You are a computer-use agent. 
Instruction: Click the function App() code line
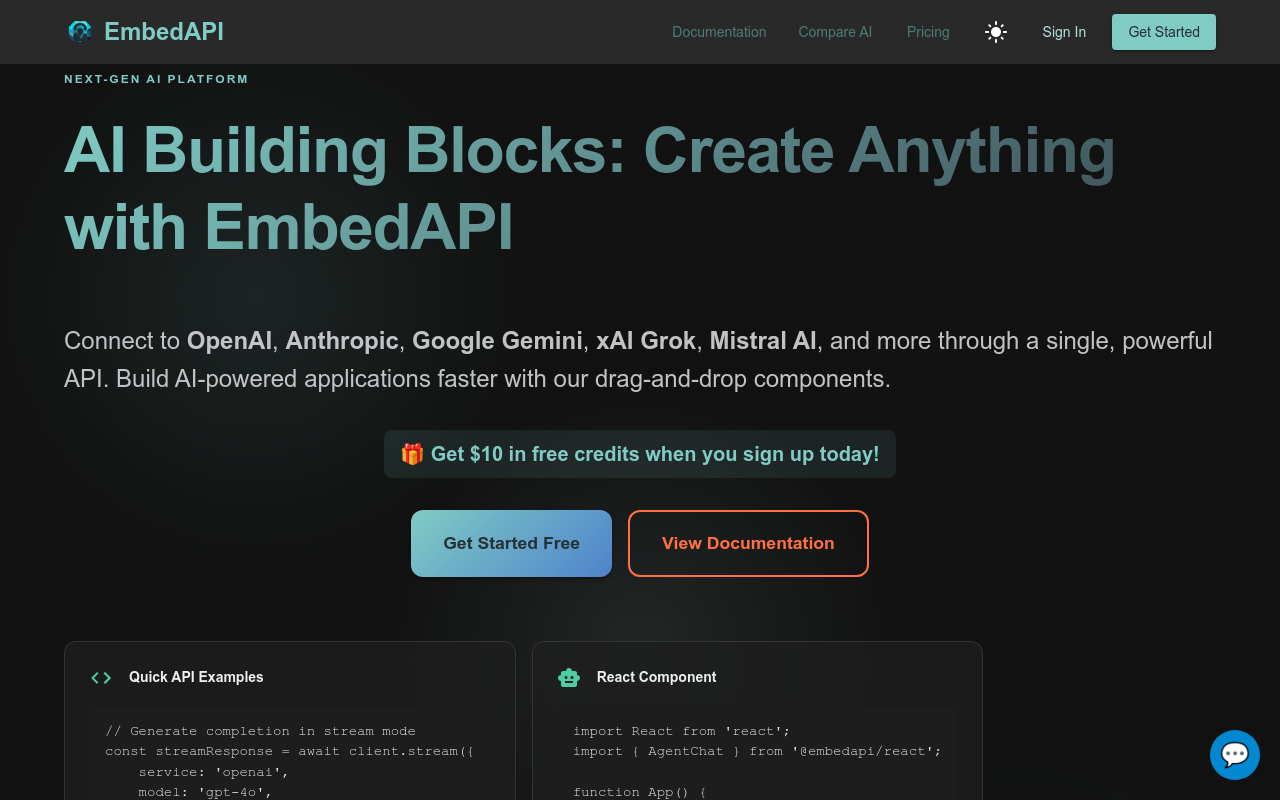[640, 792]
